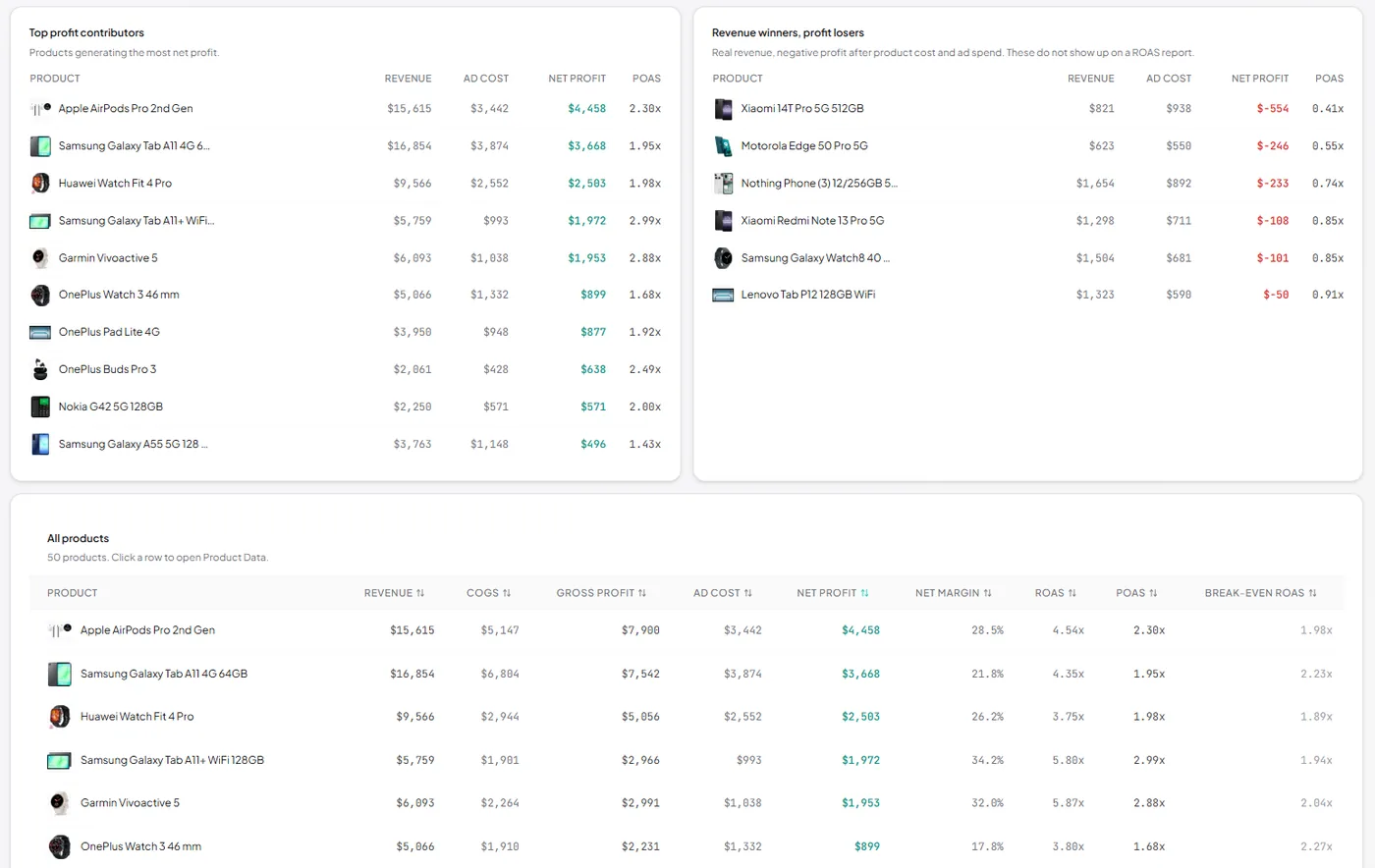
Task: Click Huawei Watch Fit 4 Pro thumbnail in Top profit contributors
Action: pos(40,184)
